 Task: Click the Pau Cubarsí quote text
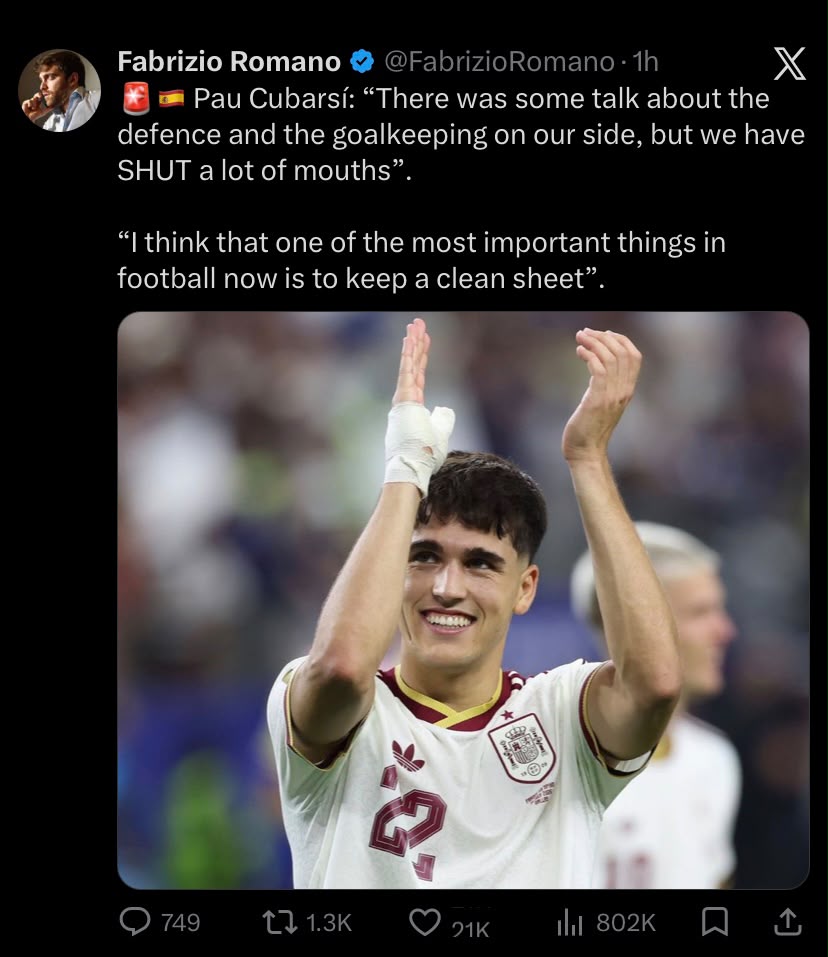tap(461, 134)
